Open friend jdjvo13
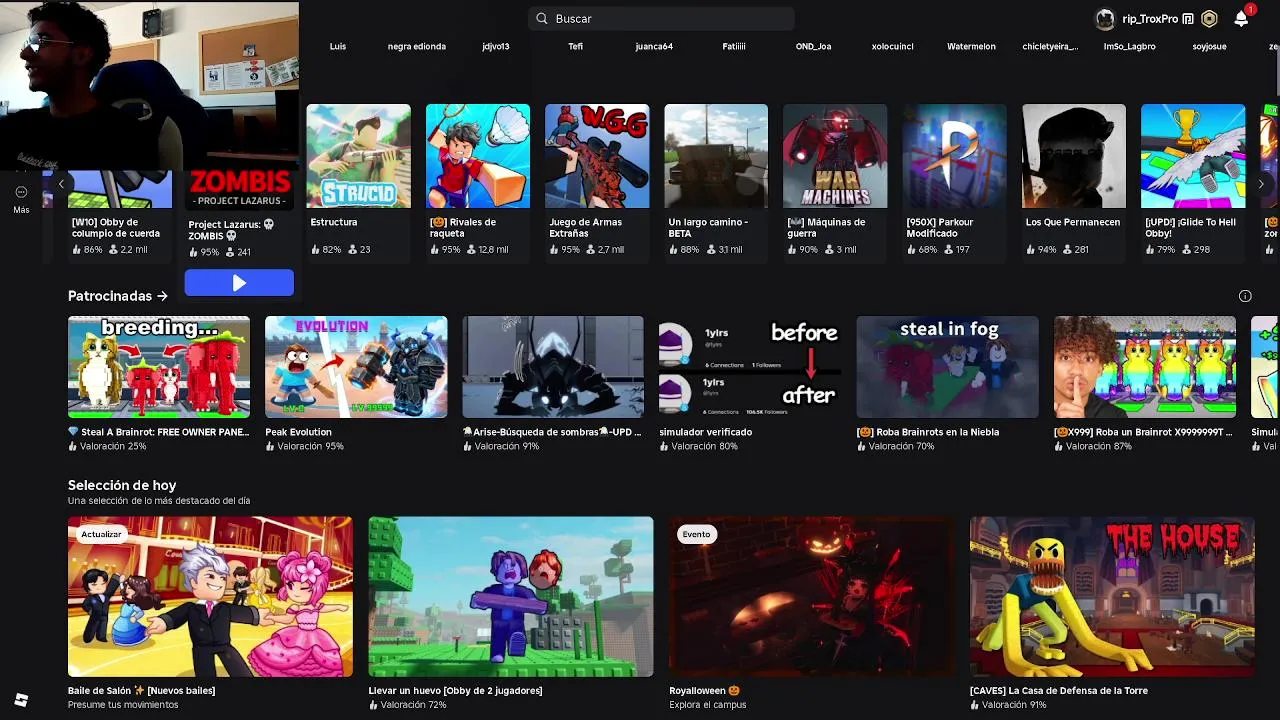The width and height of the screenshot is (1280, 720). point(496,46)
